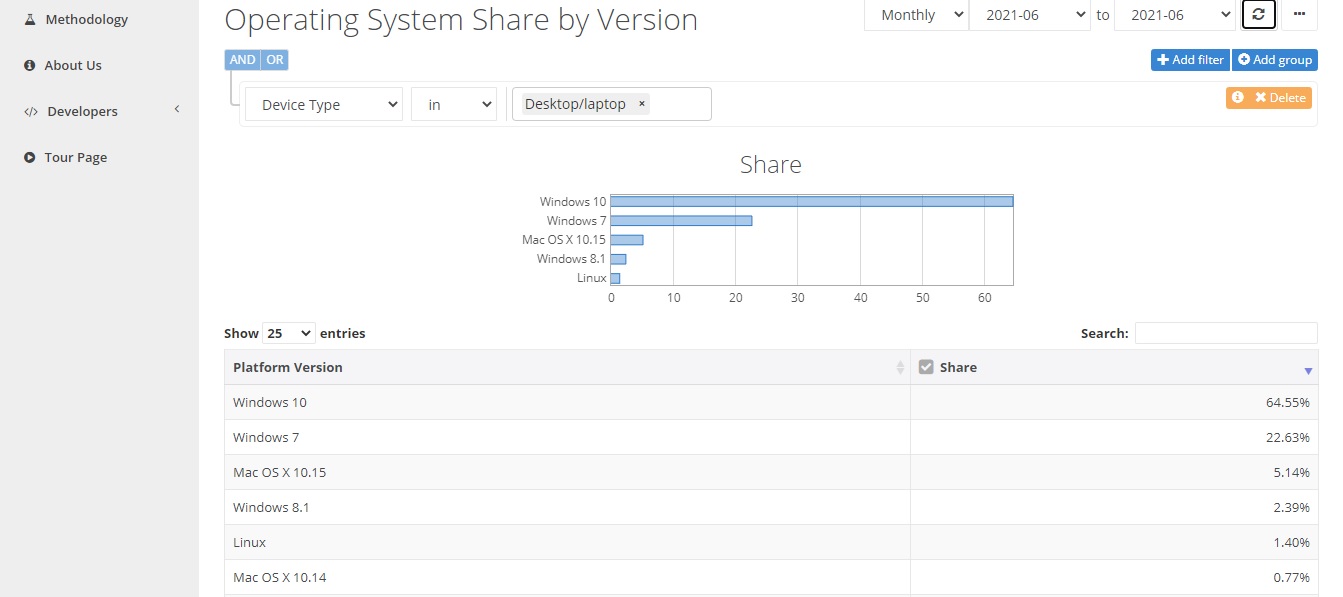Screen dimensions: 1343x597
Task: Sort by the Platform Version sort arrows
Action: click(x=900, y=368)
